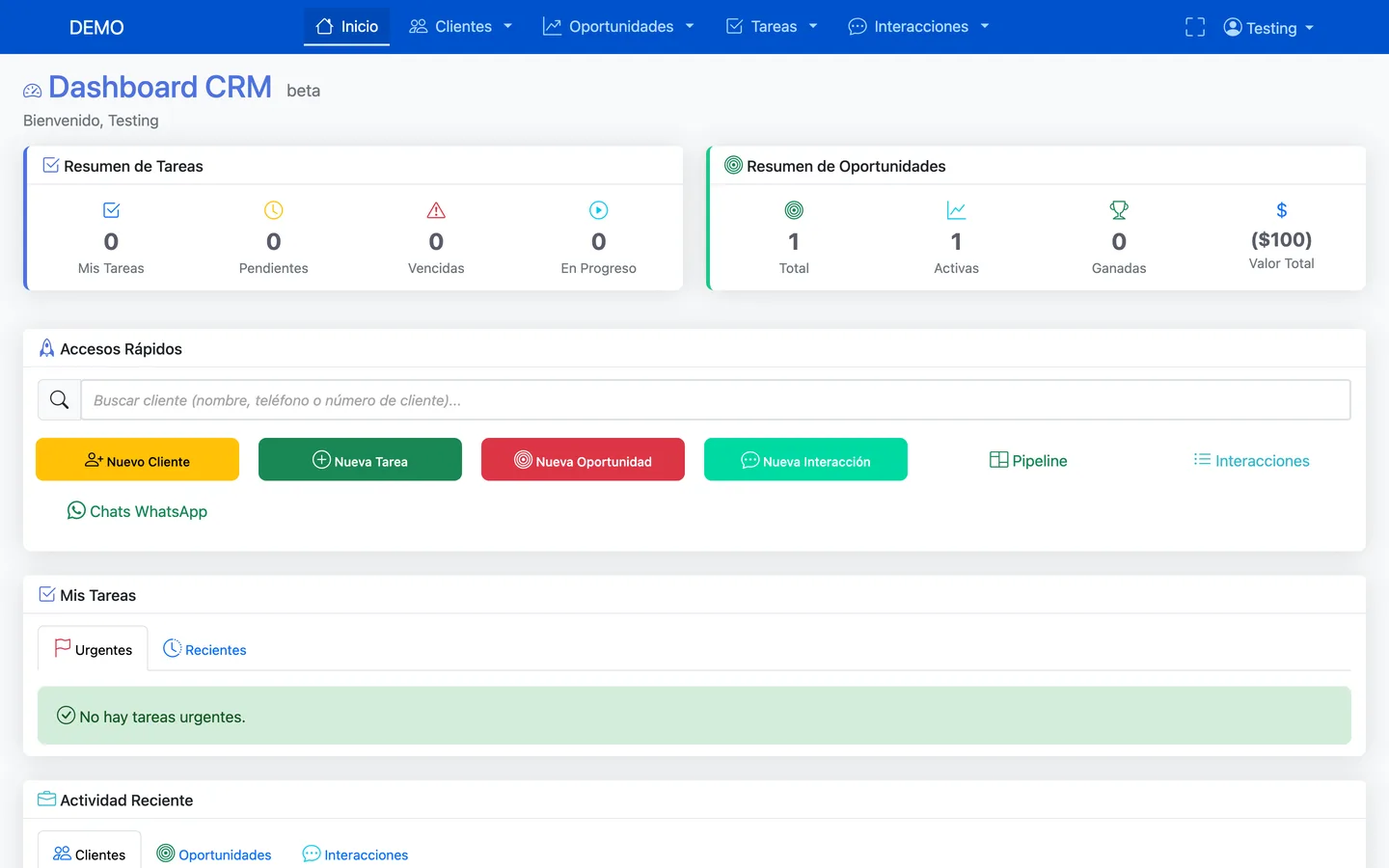Click the Nuevo Cliente button
The width and height of the screenshot is (1389, 868).
pos(137,459)
